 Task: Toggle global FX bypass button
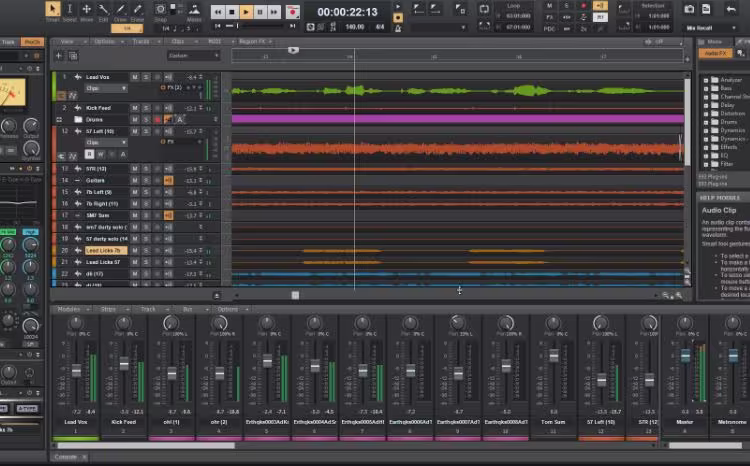[550, 17]
